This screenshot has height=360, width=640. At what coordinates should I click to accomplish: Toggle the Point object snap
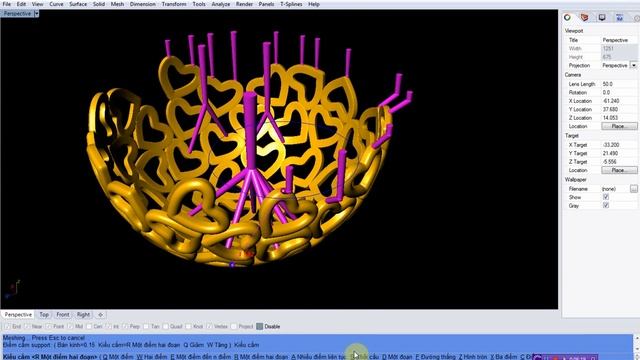[49, 327]
